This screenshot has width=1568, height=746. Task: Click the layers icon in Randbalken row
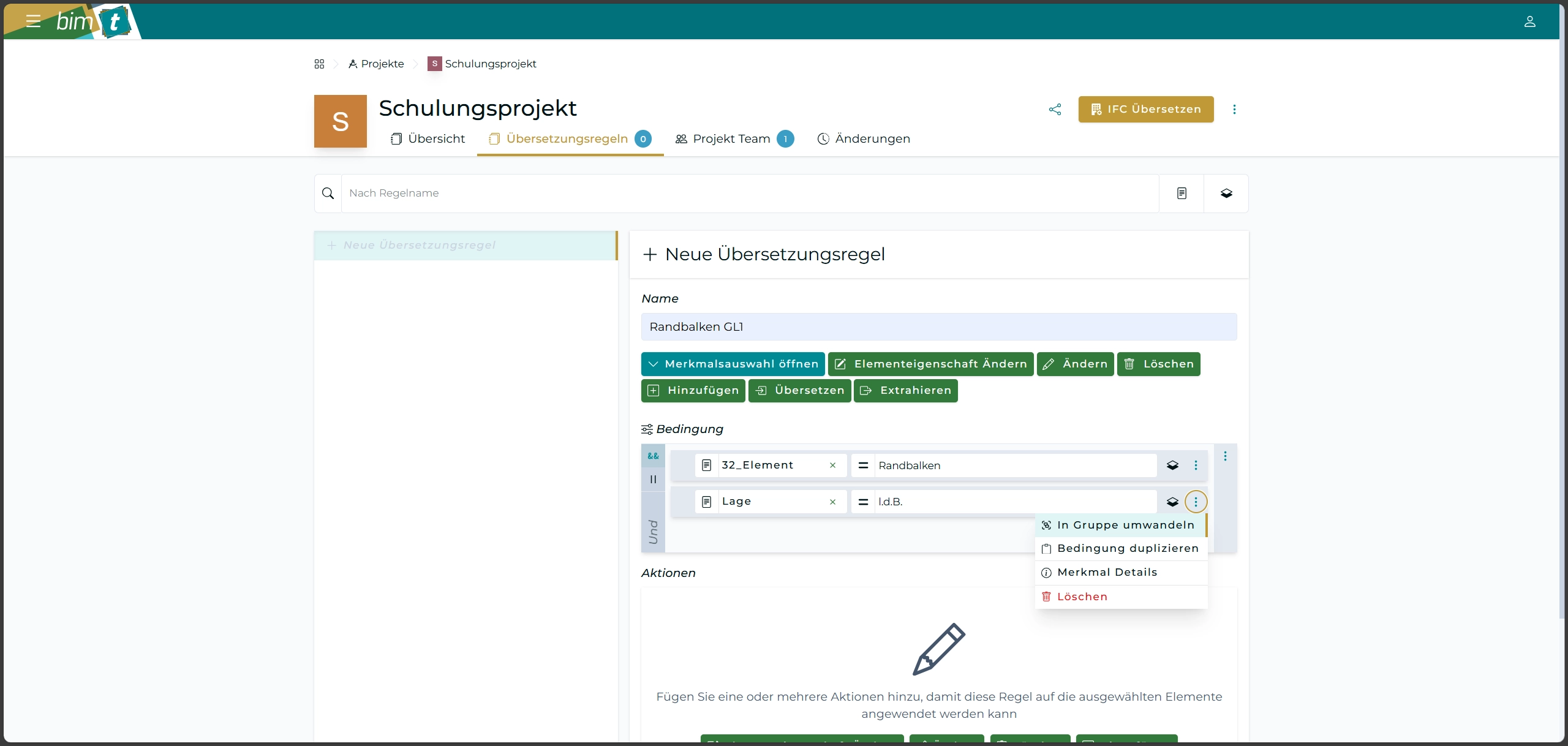click(1172, 465)
